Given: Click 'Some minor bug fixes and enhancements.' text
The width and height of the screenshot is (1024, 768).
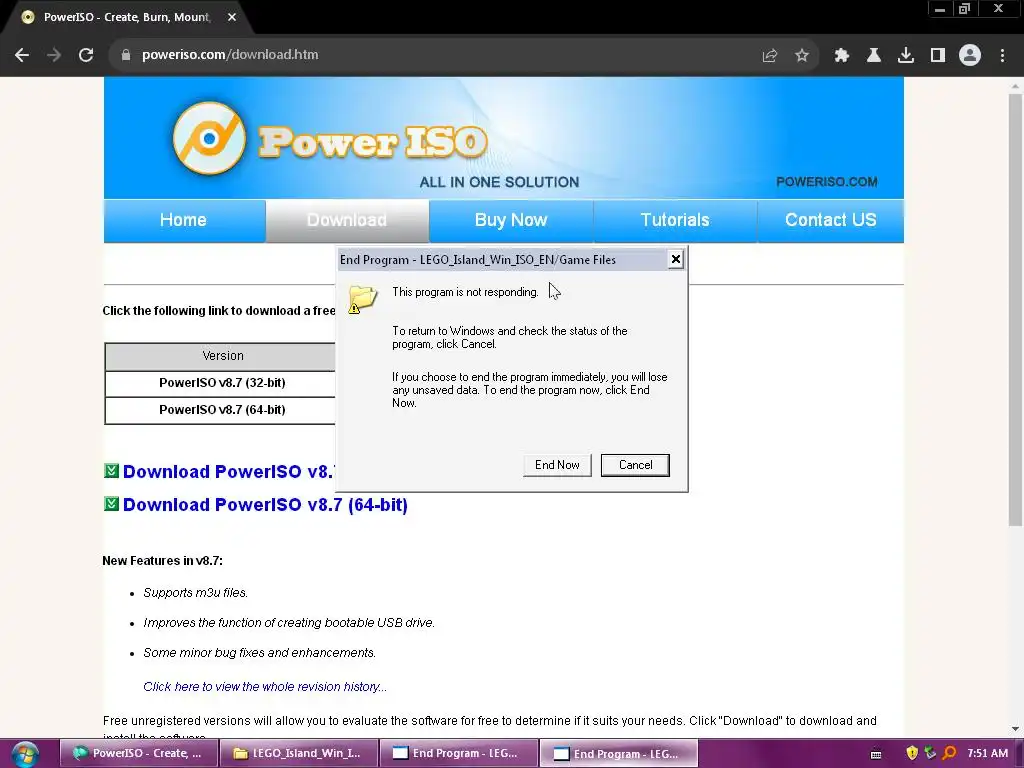Looking at the screenshot, I should (x=259, y=653).
